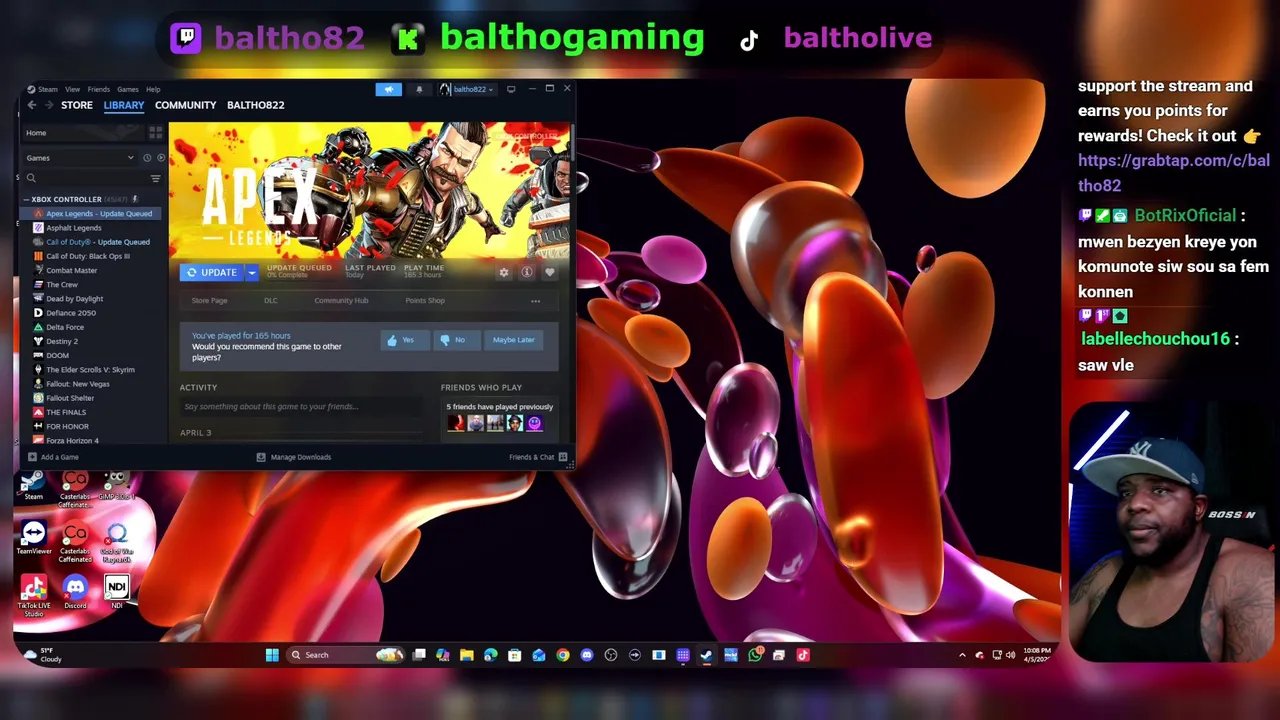Open Manage Downloads
The width and height of the screenshot is (1280, 720).
[294, 457]
